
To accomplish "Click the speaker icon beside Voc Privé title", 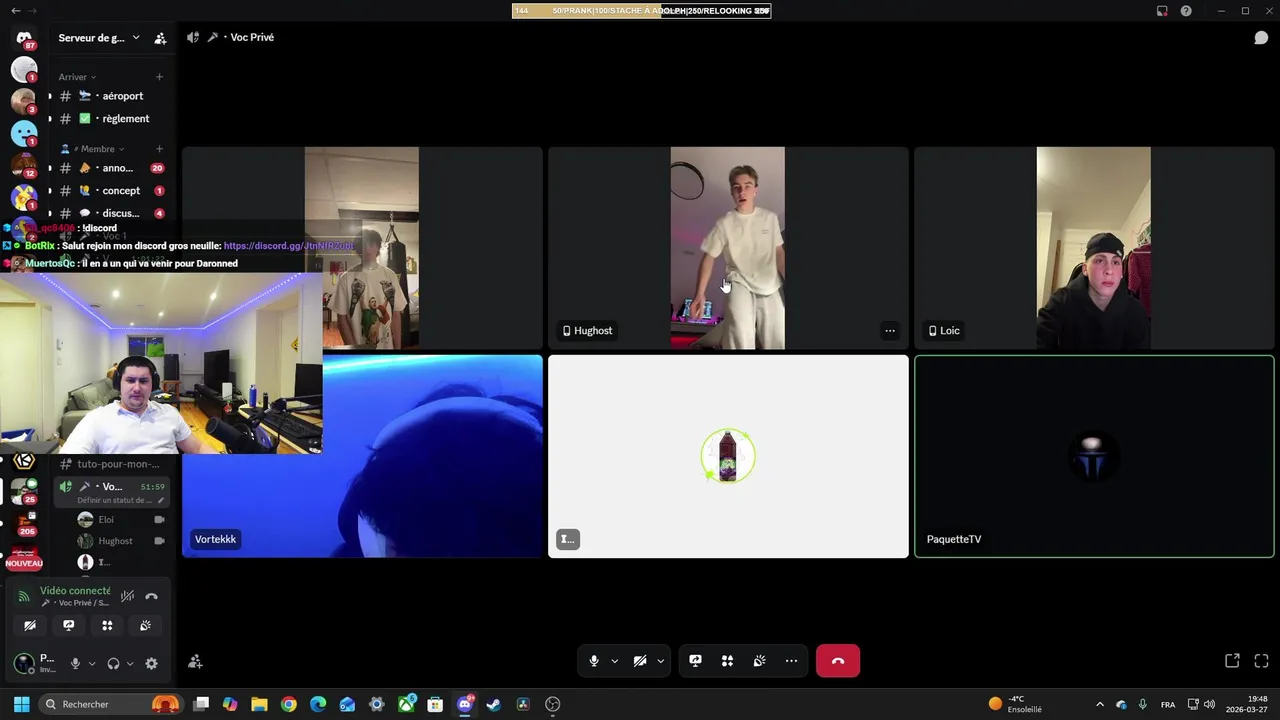I will pyautogui.click(x=193, y=37).
